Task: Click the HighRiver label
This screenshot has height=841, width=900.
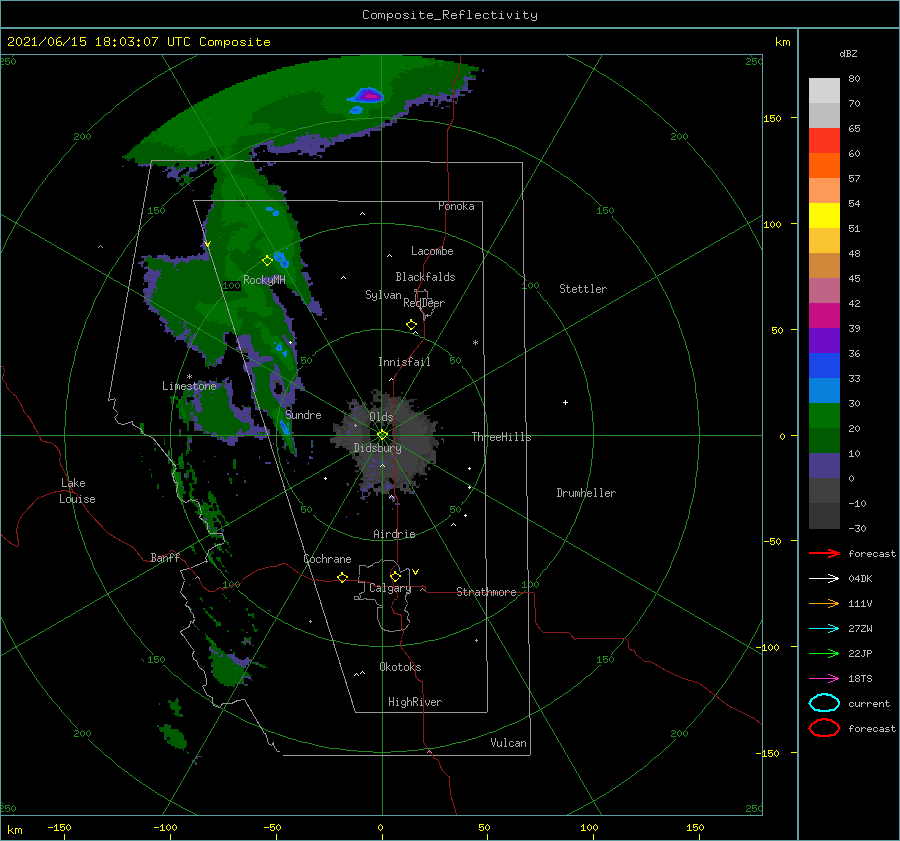Action: click(x=415, y=702)
